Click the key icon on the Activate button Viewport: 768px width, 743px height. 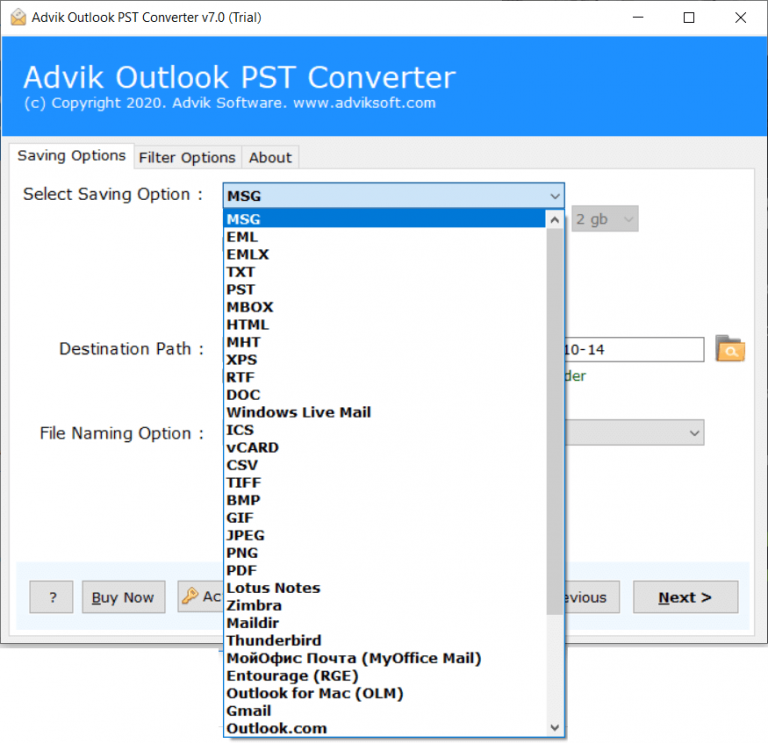coord(190,596)
